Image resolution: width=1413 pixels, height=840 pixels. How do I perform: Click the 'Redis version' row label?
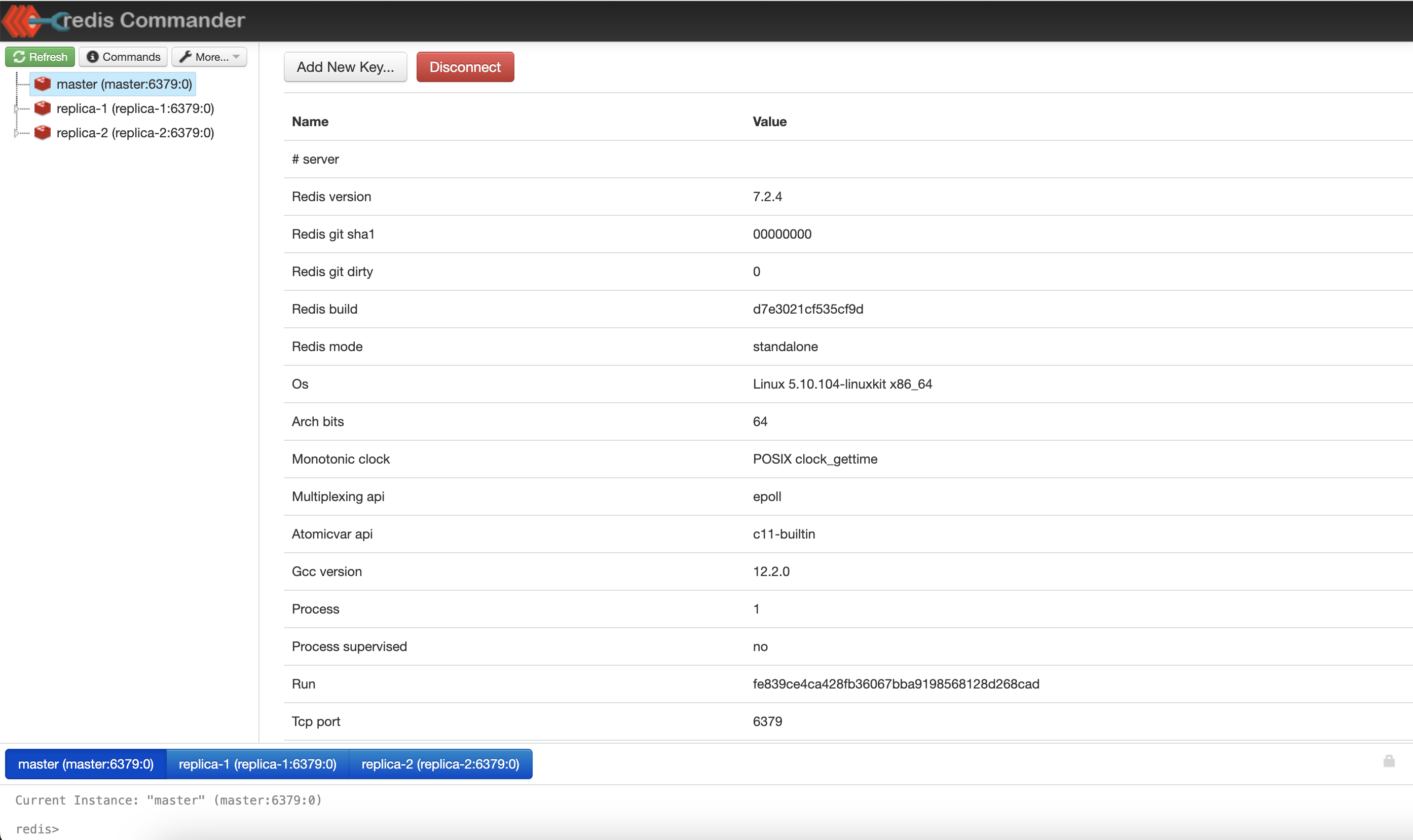(x=331, y=197)
